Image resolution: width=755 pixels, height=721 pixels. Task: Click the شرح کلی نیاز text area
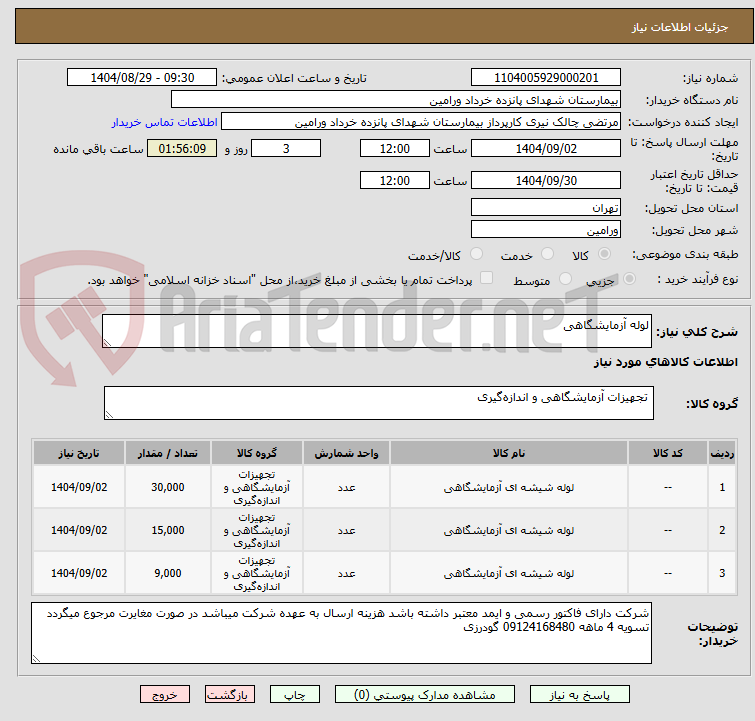pos(377,331)
